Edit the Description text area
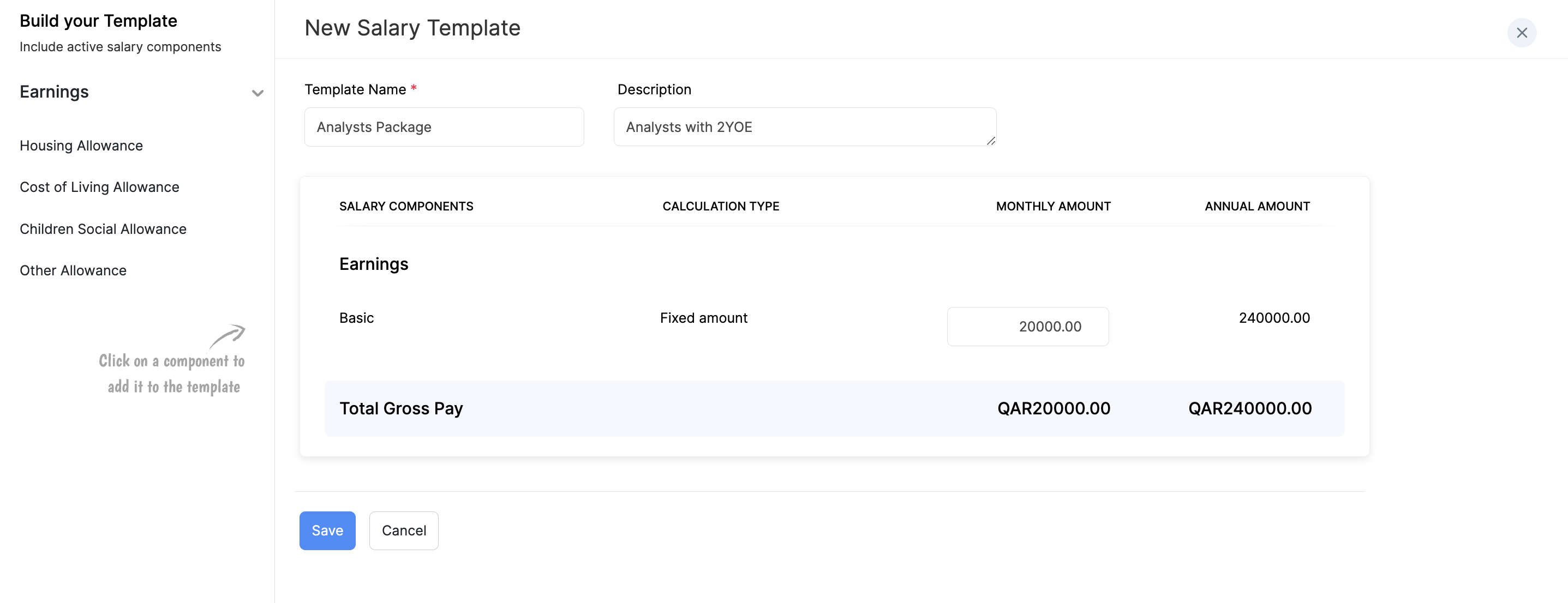 (805, 126)
